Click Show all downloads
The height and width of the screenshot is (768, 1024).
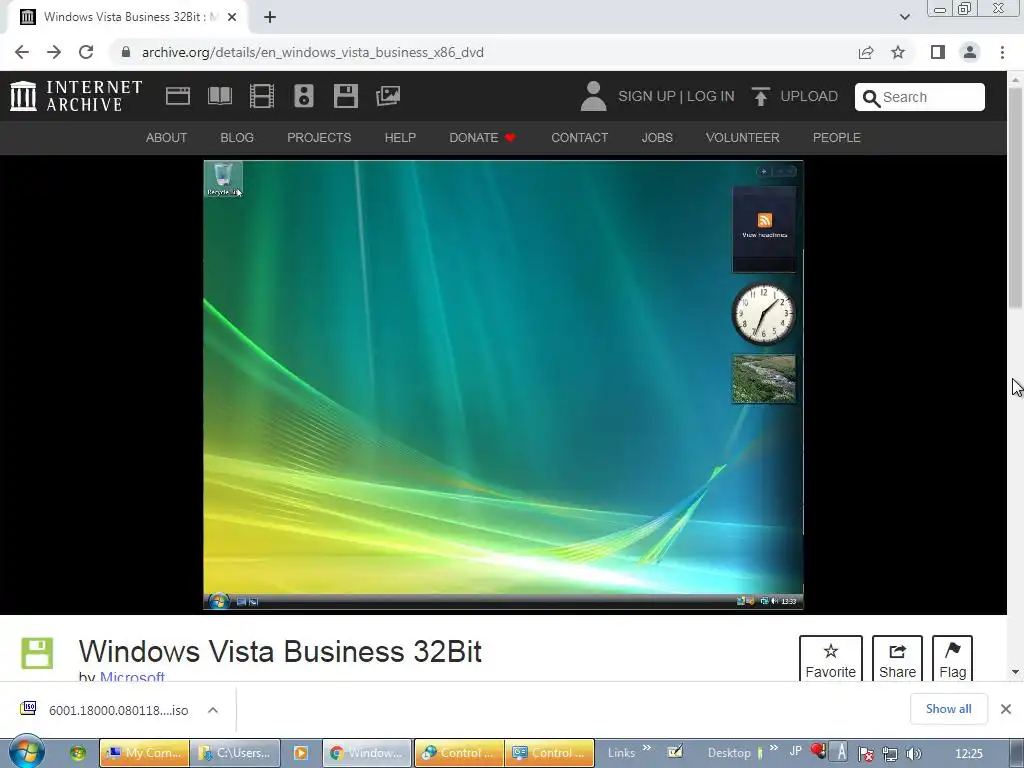point(948,709)
